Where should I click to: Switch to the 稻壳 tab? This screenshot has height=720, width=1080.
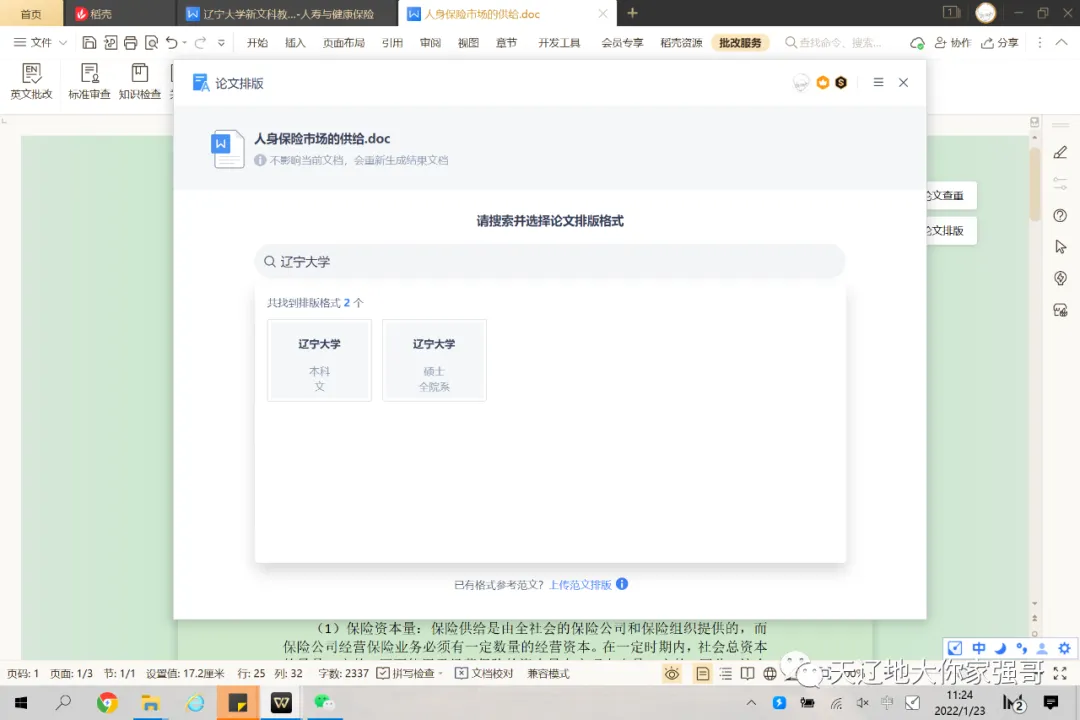(118, 14)
